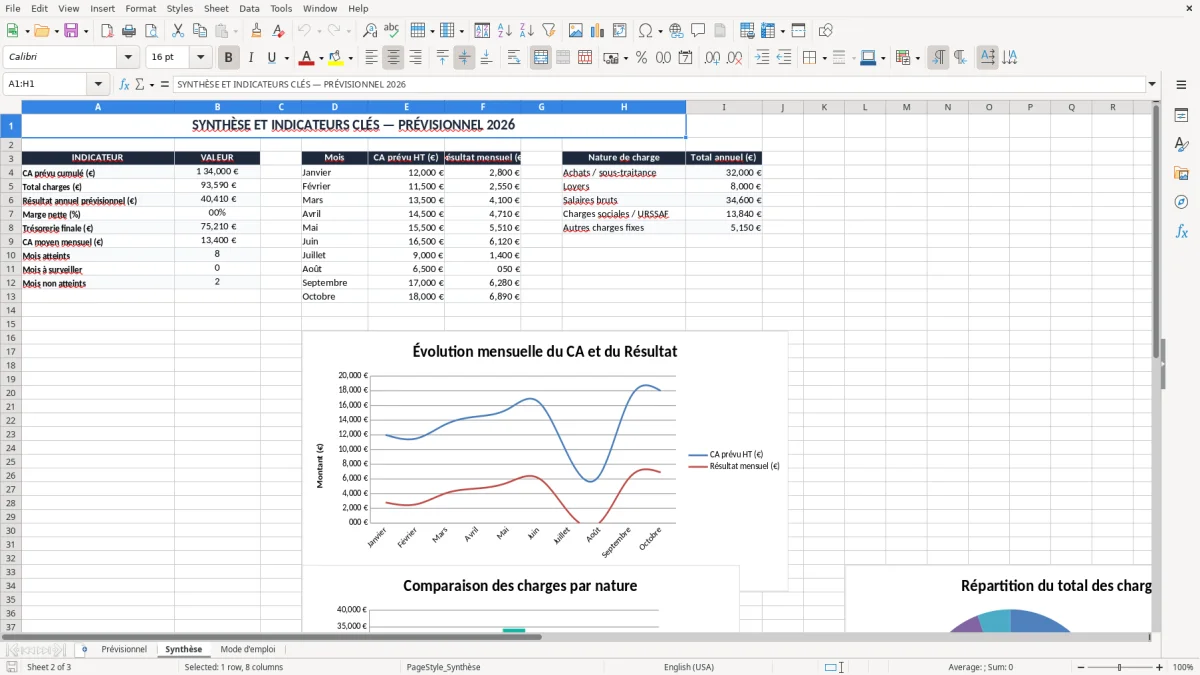The height and width of the screenshot is (675, 1200).
Task: Apply the red Font Color swatch
Action: point(308,58)
